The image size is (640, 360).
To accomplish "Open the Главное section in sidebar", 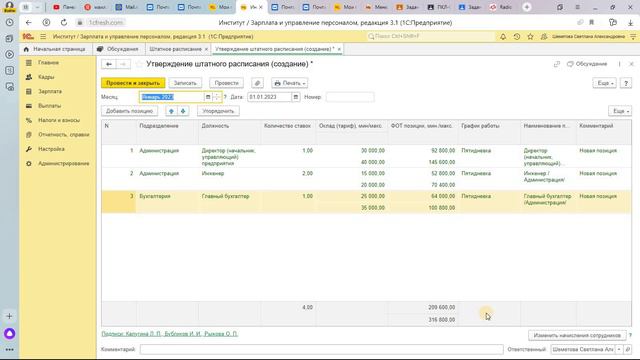I will pos(48,62).
